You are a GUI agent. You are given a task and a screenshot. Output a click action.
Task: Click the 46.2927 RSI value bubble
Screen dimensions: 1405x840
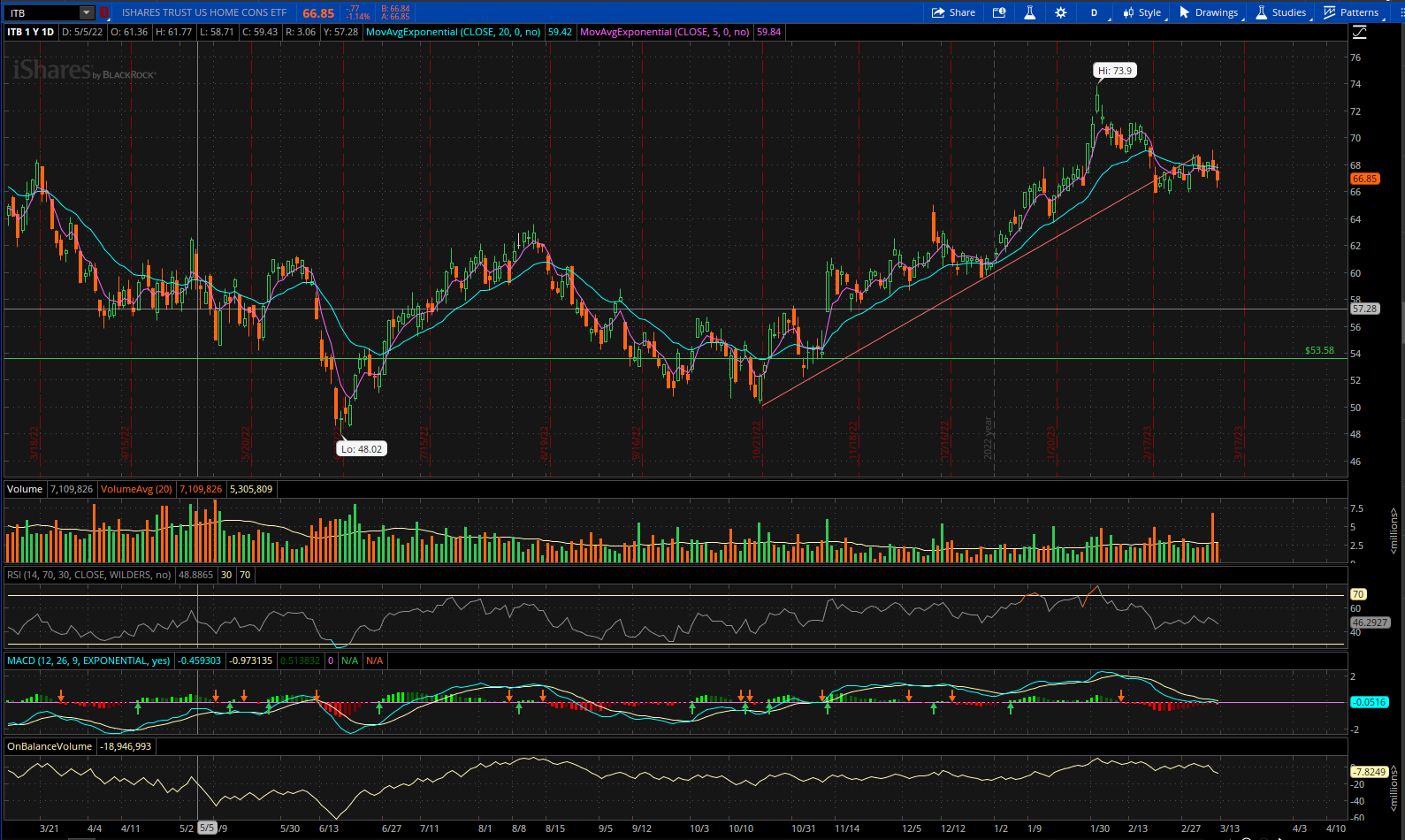coord(1370,622)
